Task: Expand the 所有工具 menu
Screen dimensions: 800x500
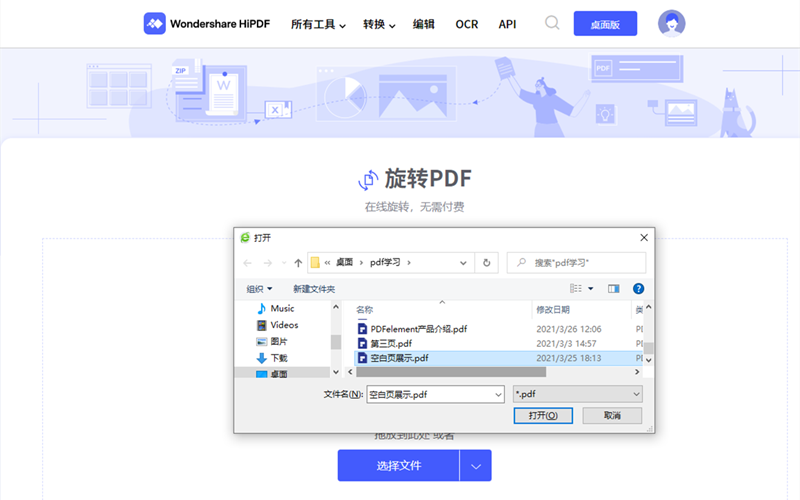Action: pyautogui.click(x=318, y=24)
